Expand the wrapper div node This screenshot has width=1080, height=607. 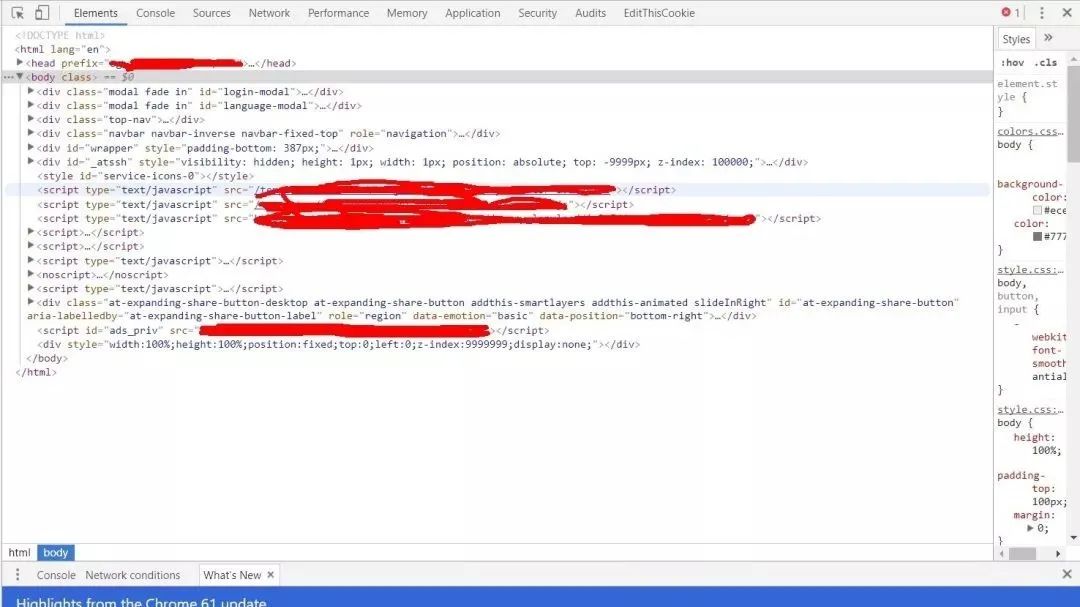(31, 147)
